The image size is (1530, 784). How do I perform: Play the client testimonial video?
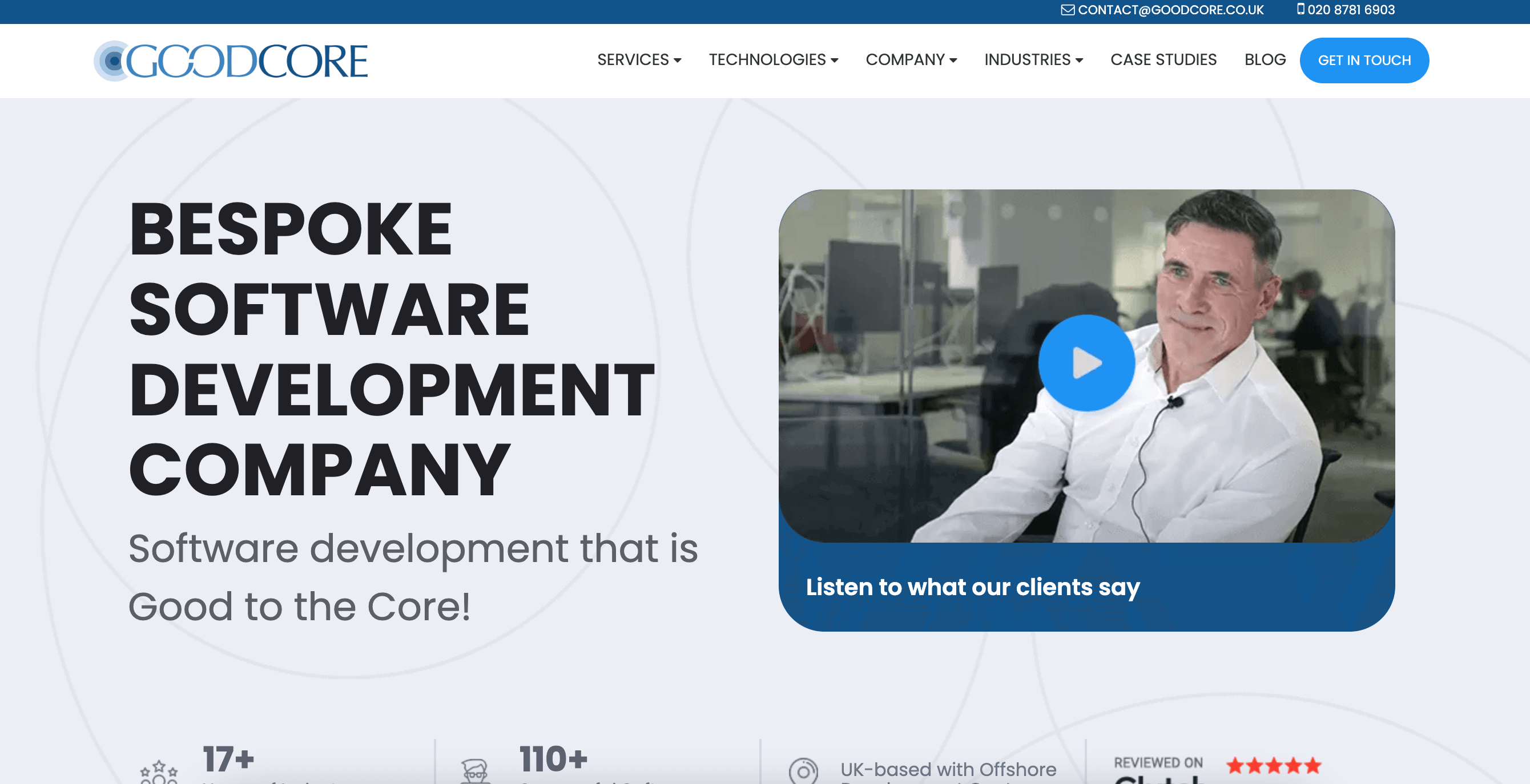[x=1086, y=363]
